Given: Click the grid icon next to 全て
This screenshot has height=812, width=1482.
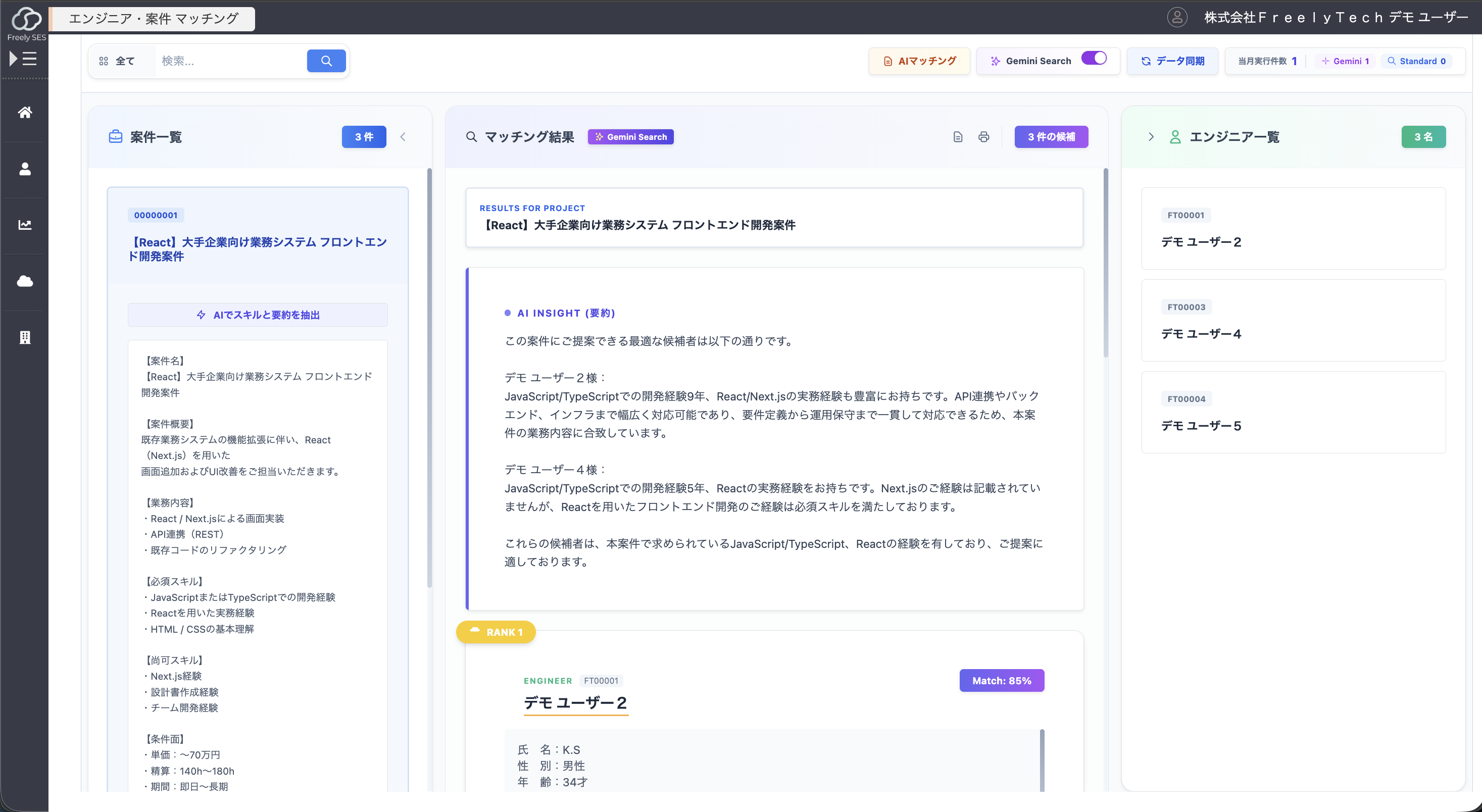Looking at the screenshot, I should point(104,61).
